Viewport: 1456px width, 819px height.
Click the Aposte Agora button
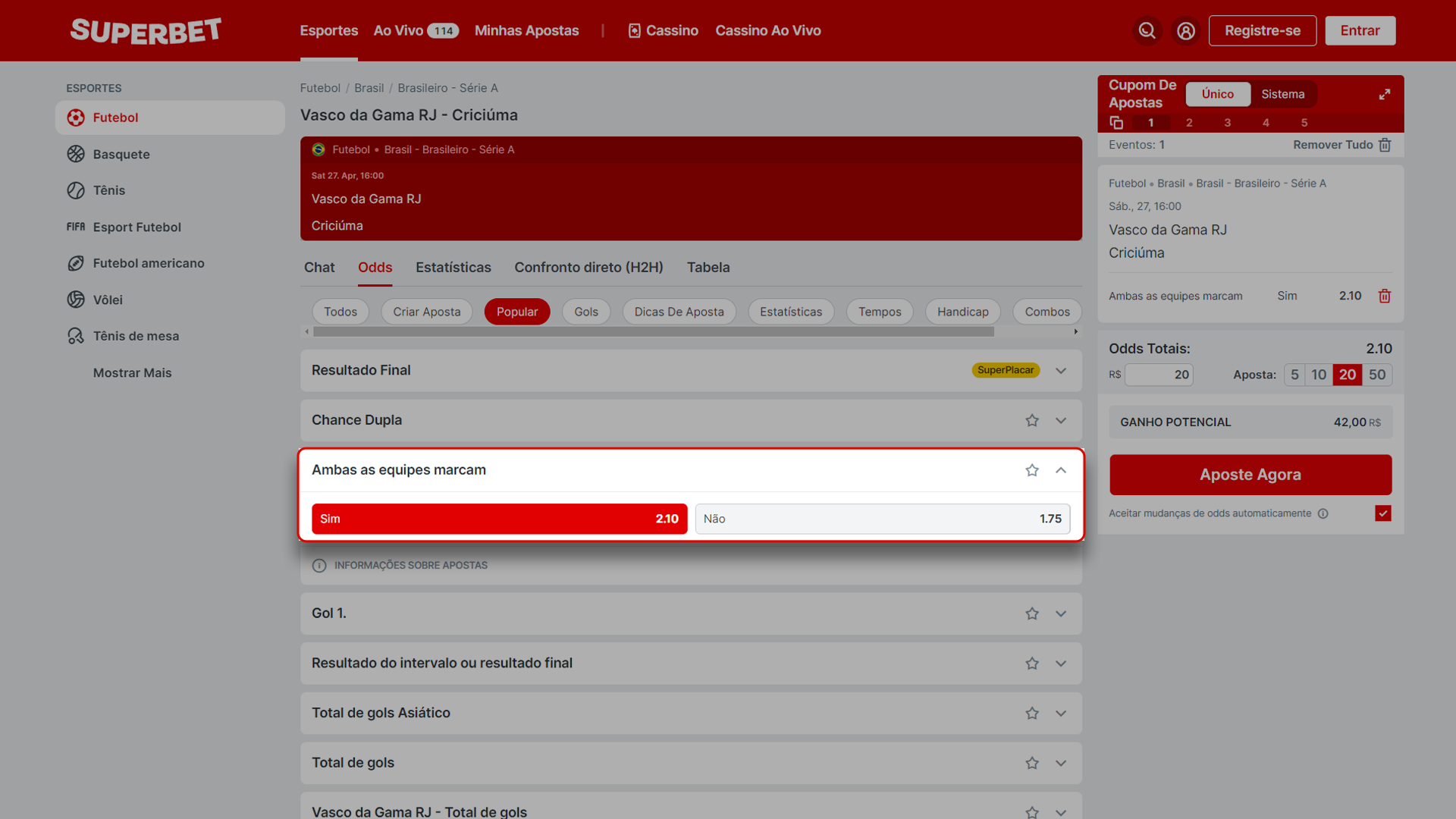[1250, 475]
